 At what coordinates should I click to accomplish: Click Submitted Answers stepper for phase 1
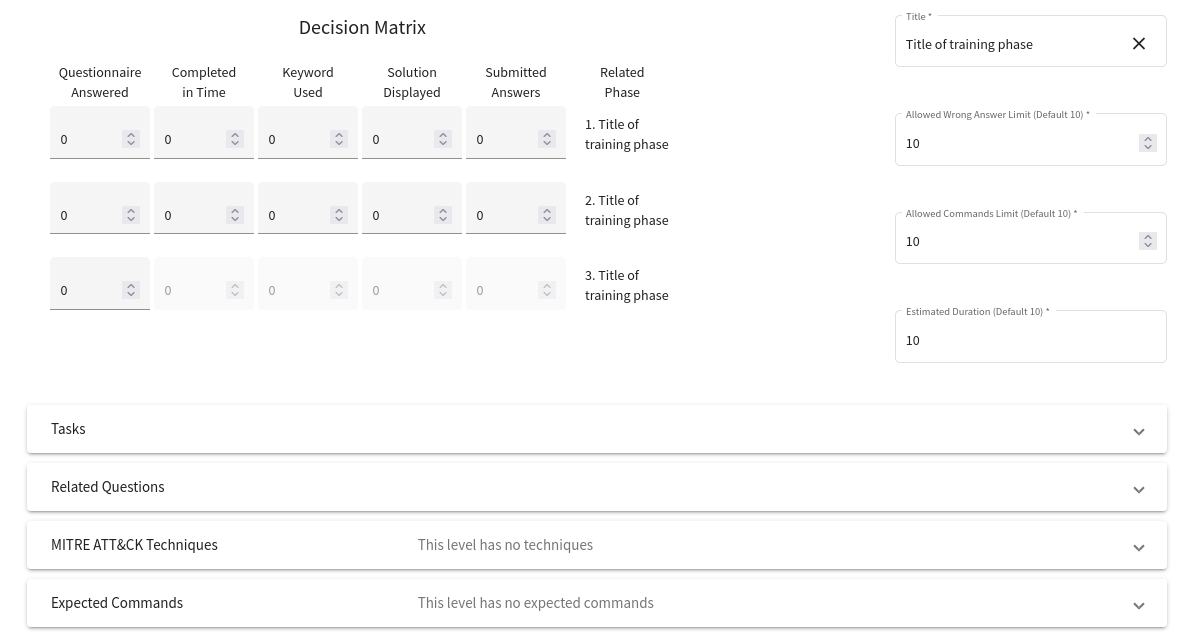pyautogui.click(x=547, y=139)
